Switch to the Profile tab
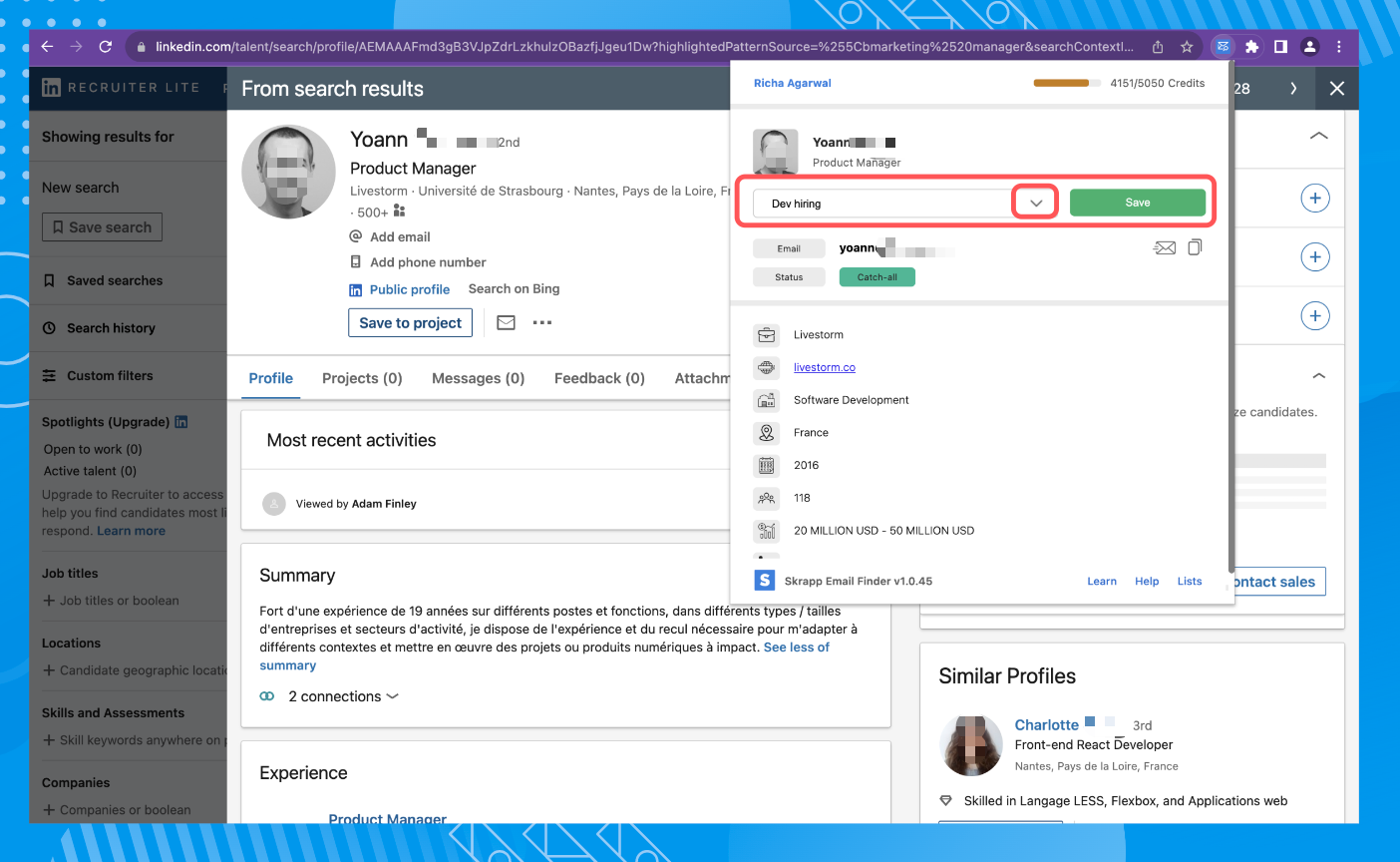The height and width of the screenshot is (862, 1400). pos(271,378)
